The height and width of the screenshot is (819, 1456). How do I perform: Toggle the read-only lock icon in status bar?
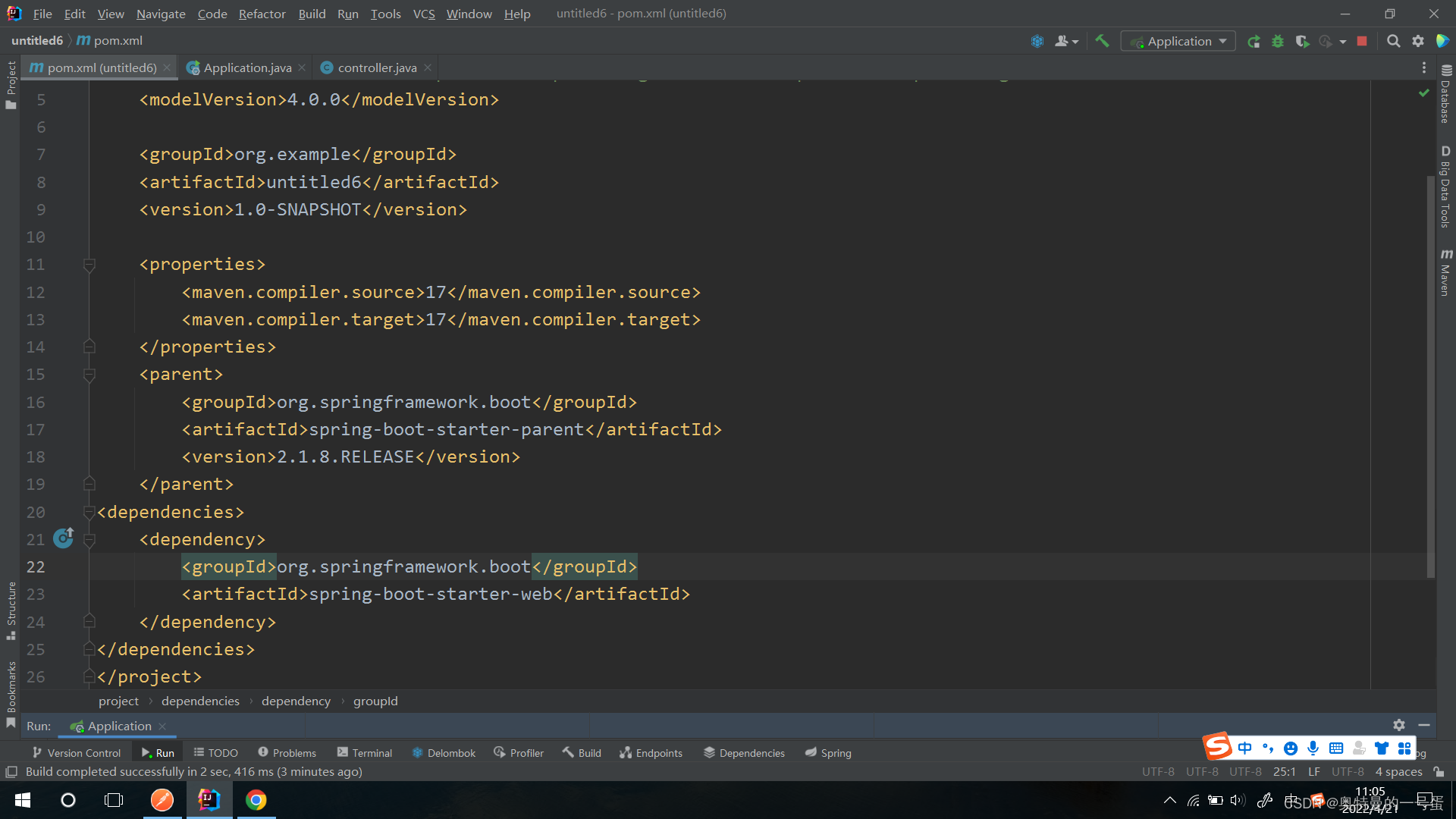point(1439,771)
